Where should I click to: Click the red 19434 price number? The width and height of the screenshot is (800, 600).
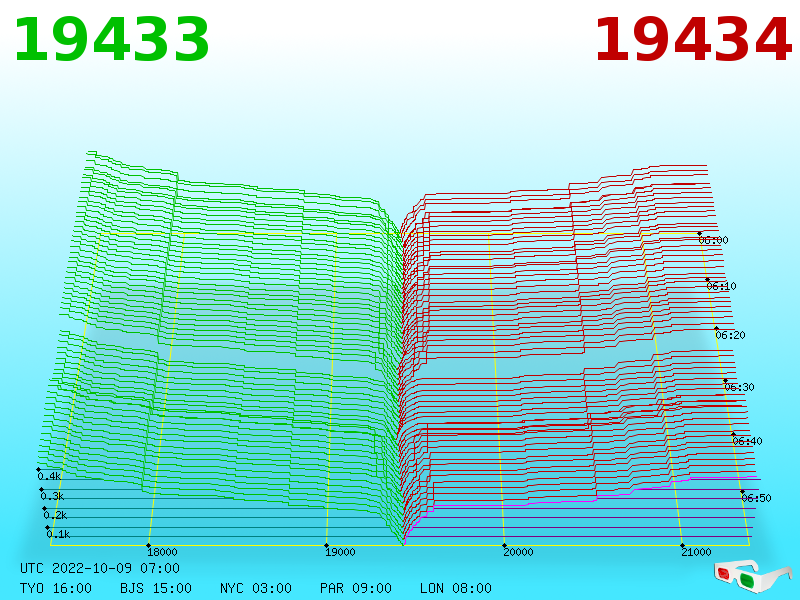(693, 40)
